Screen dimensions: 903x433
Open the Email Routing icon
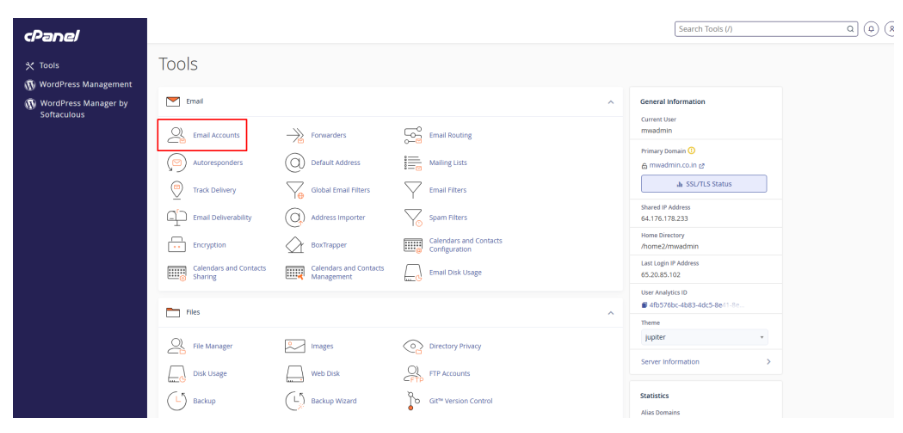(x=413, y=135)
